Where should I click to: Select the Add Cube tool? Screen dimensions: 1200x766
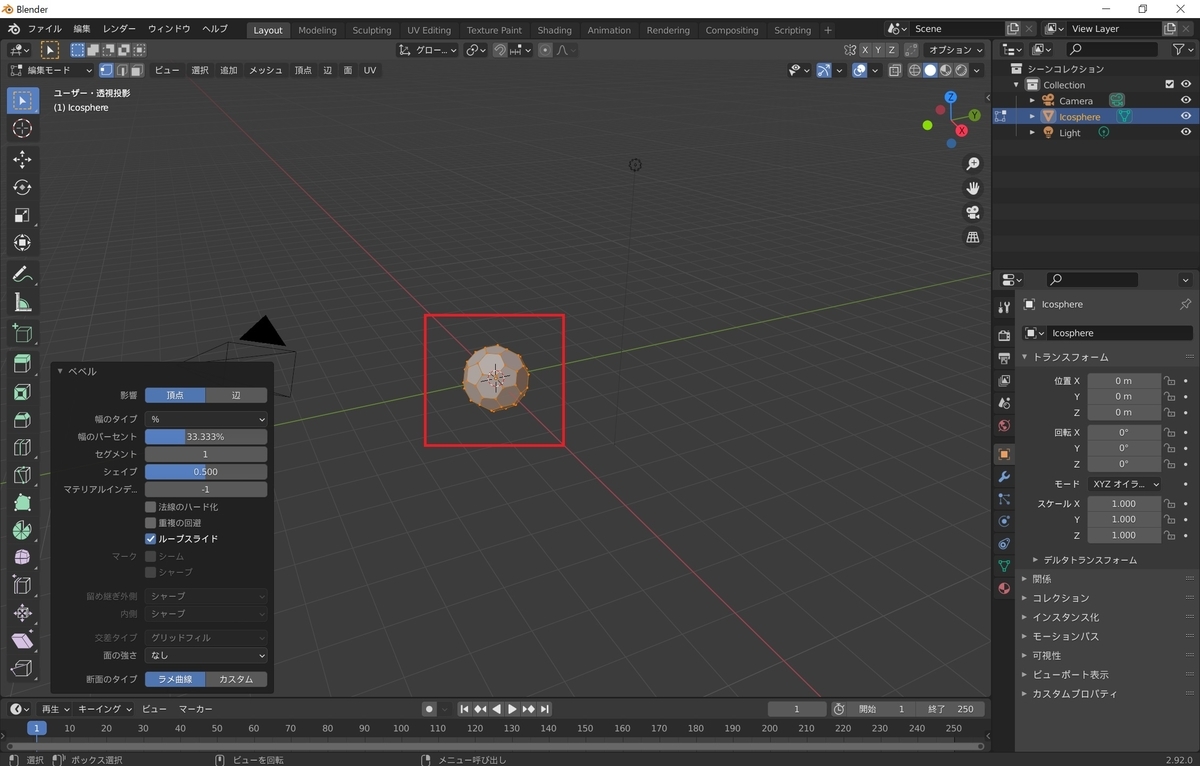pos(22,333)
